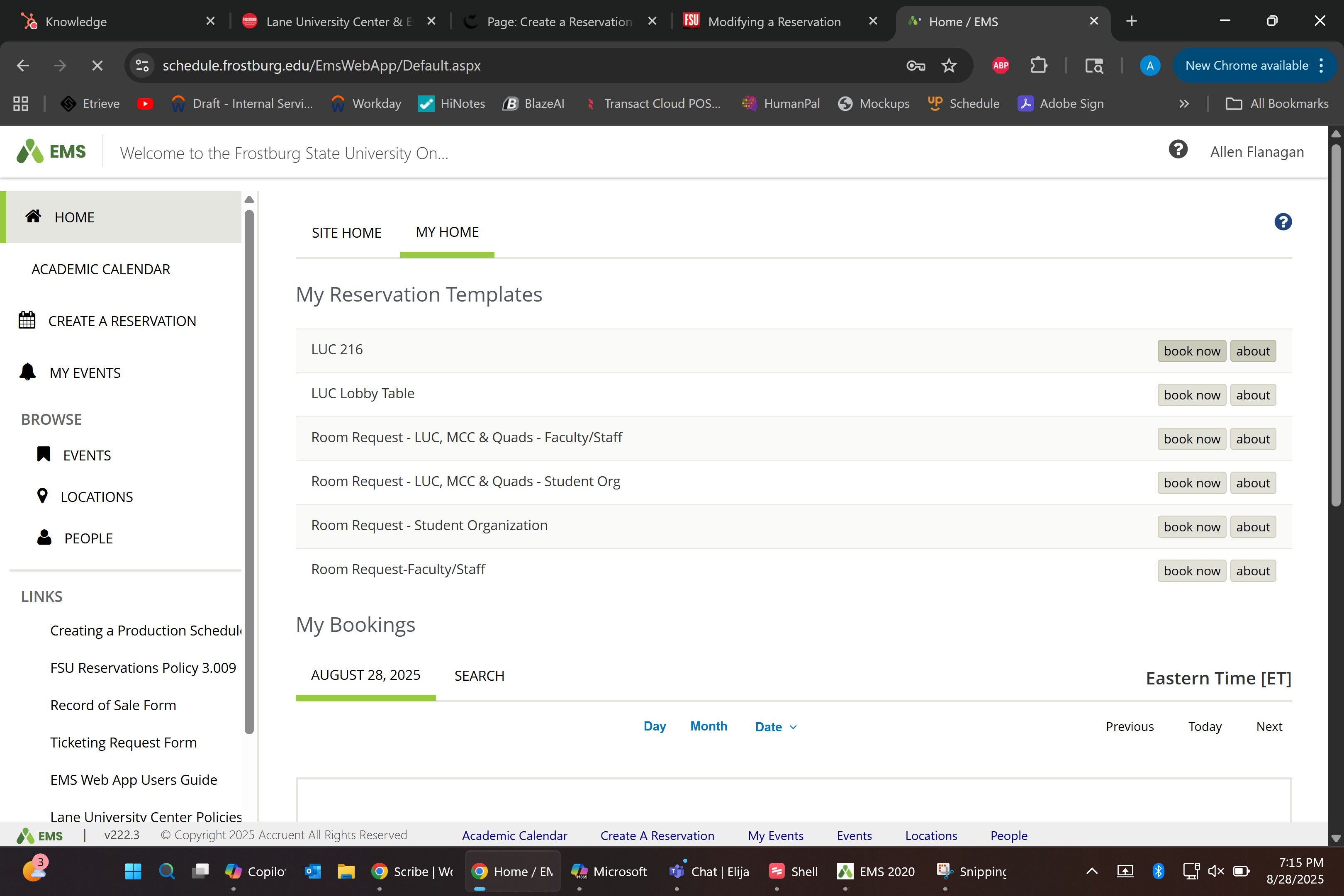1344x896 pixels.
Task: Click the My Events bell icon
Action: point(27,372)
